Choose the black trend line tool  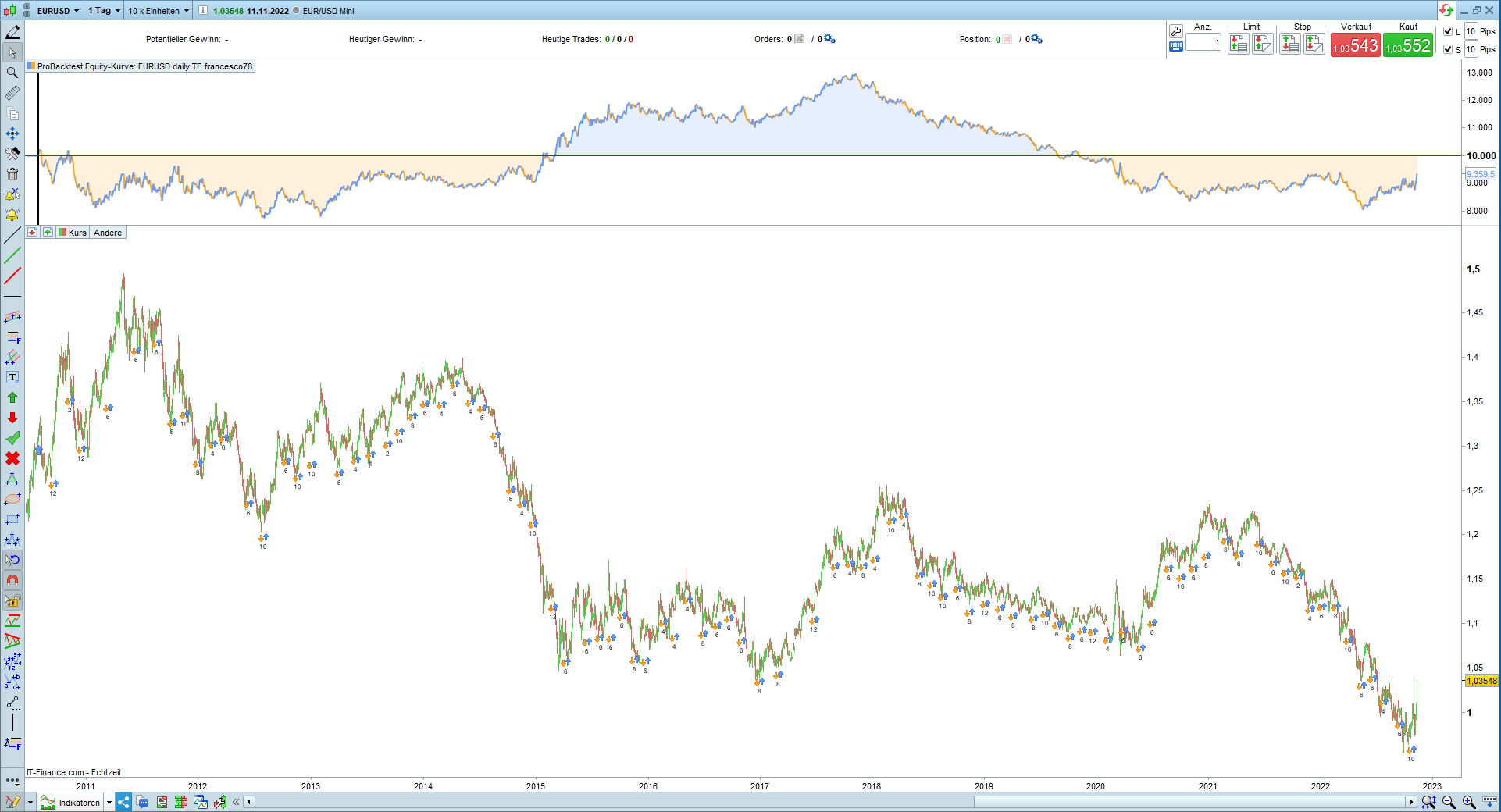12,235
